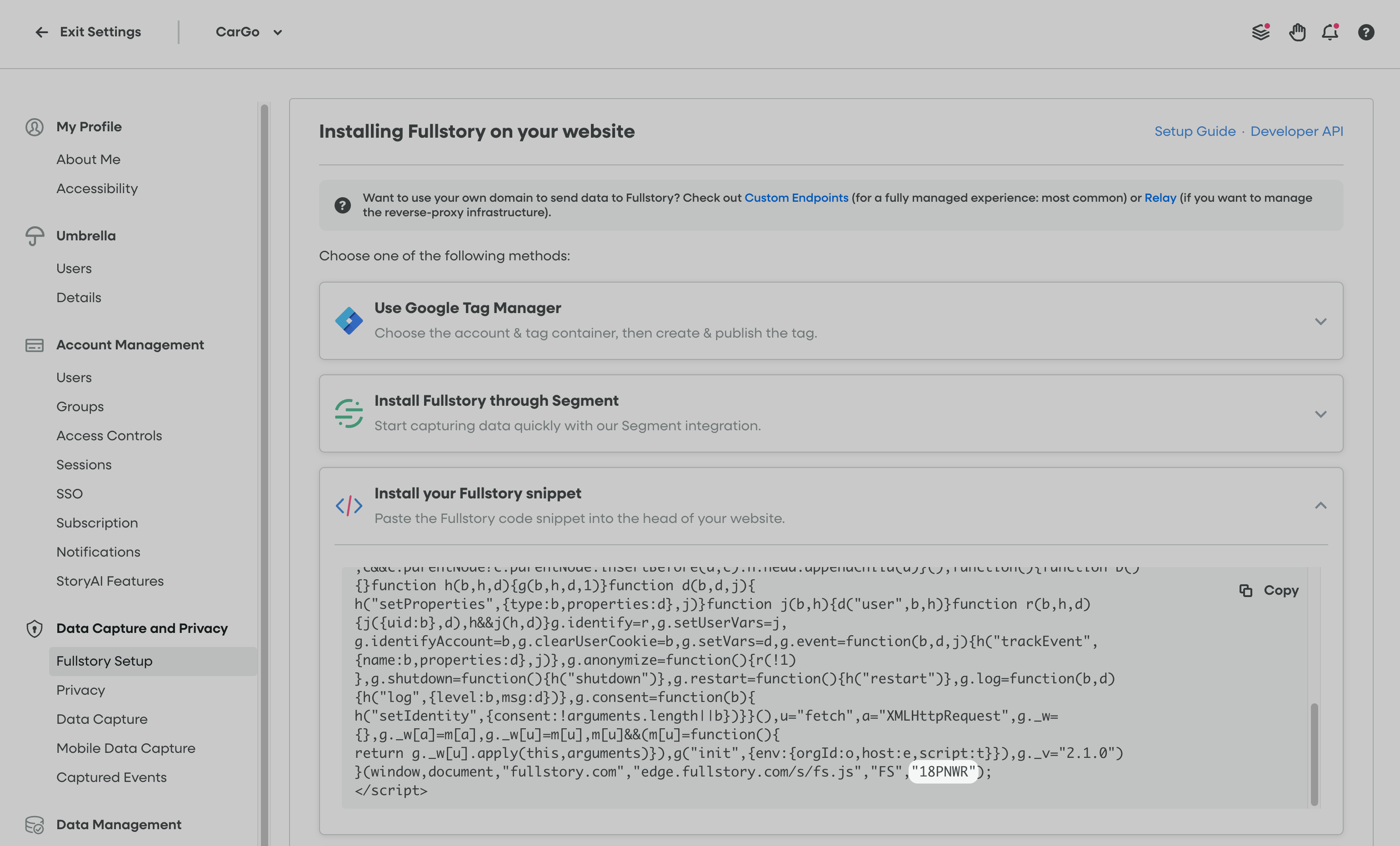Click the "Installing Fullstory on your website" heading
Screen dimensions: 1400x846
(477, 131)
